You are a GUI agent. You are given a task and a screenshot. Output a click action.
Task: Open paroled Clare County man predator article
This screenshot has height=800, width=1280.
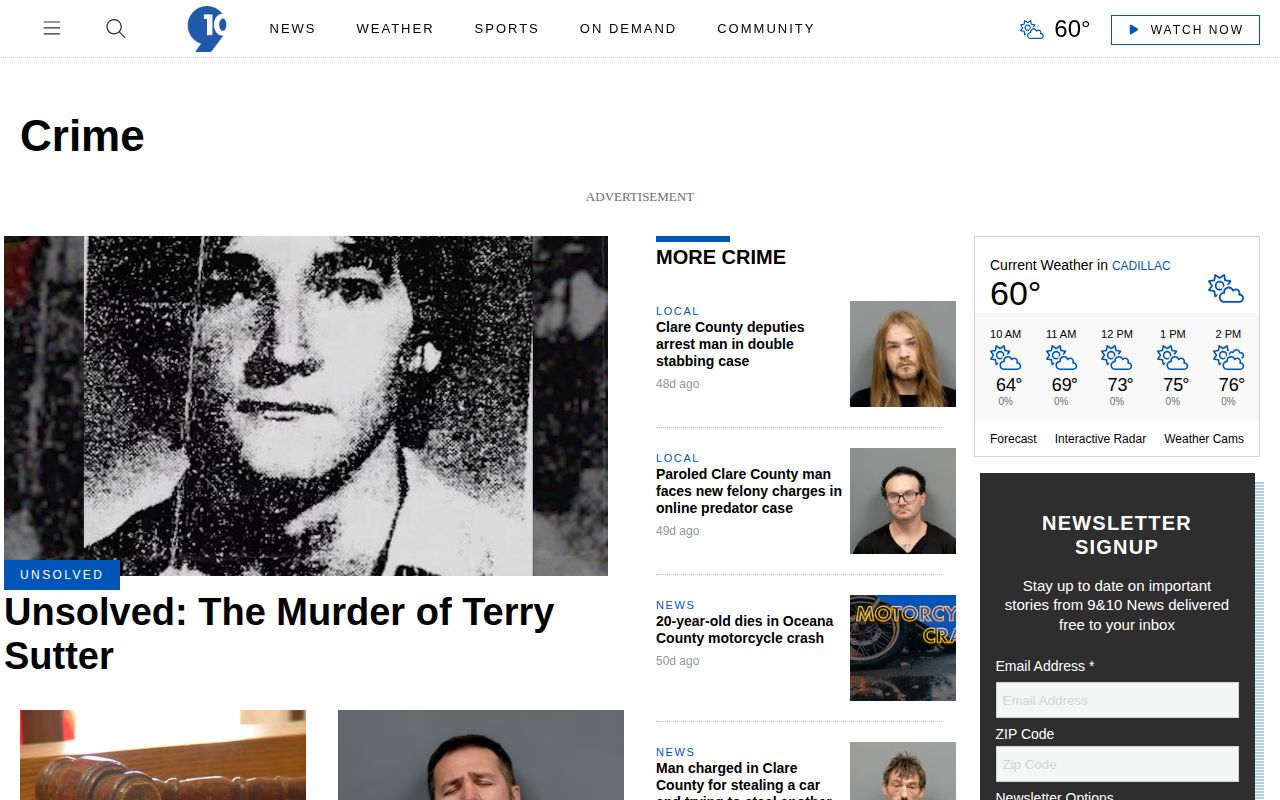click(x=749, y=491)
